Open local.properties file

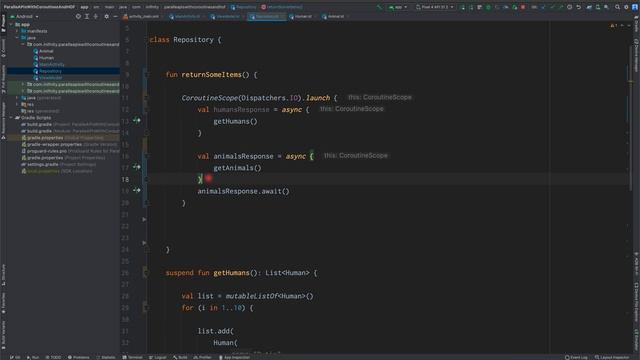[43, 171]
